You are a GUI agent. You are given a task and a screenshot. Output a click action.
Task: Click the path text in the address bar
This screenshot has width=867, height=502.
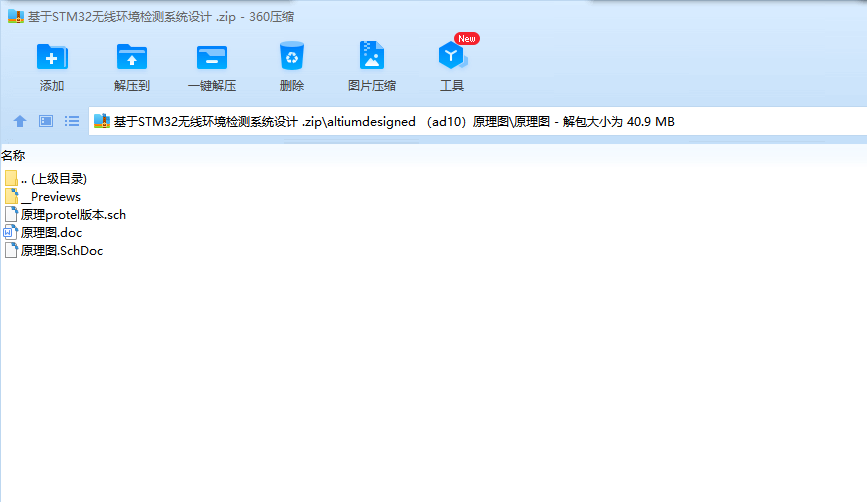tap(394, 122)
